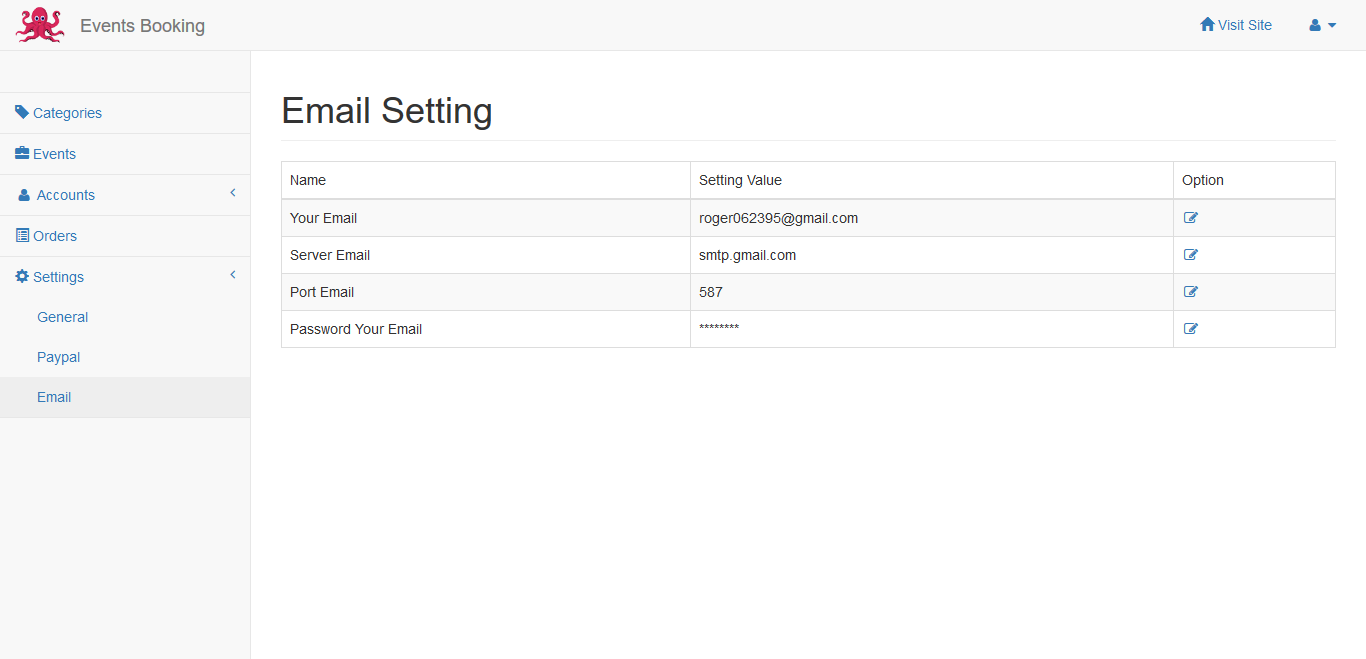1366x659 pixels.
Task: Click the Events Booking brand title
Action: 142,26
